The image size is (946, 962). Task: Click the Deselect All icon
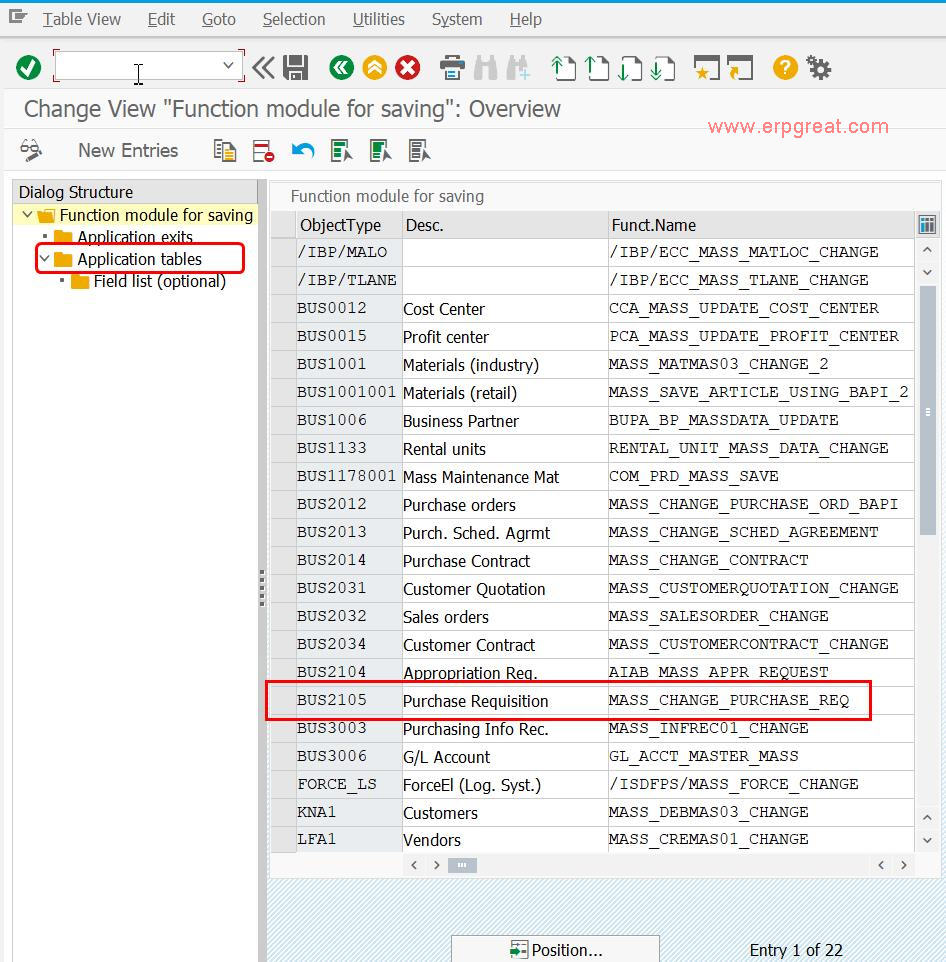[x=420, y=150]
